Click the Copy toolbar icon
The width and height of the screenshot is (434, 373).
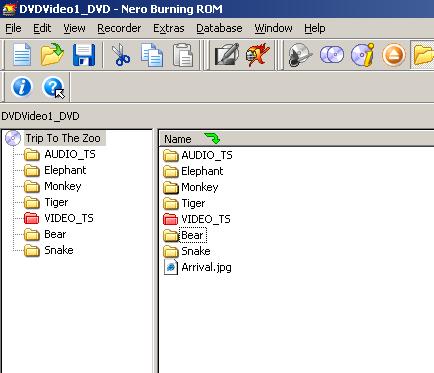[152, 54]
